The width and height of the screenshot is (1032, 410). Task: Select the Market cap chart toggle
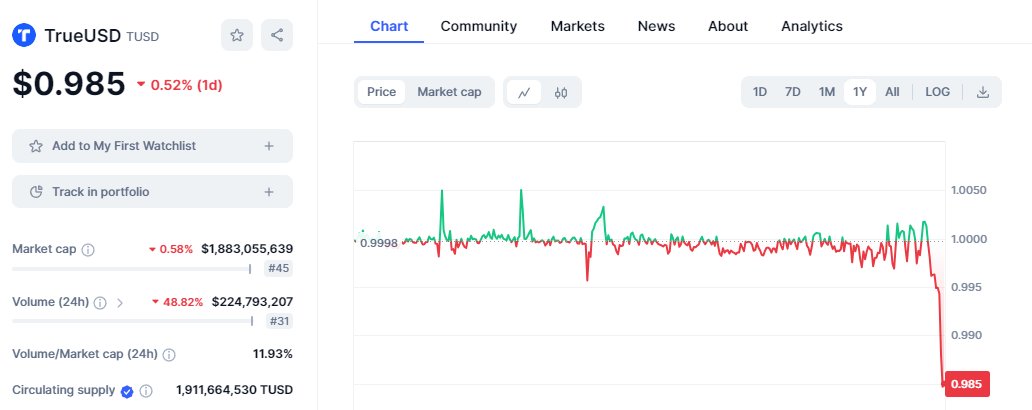coord(450,92)
